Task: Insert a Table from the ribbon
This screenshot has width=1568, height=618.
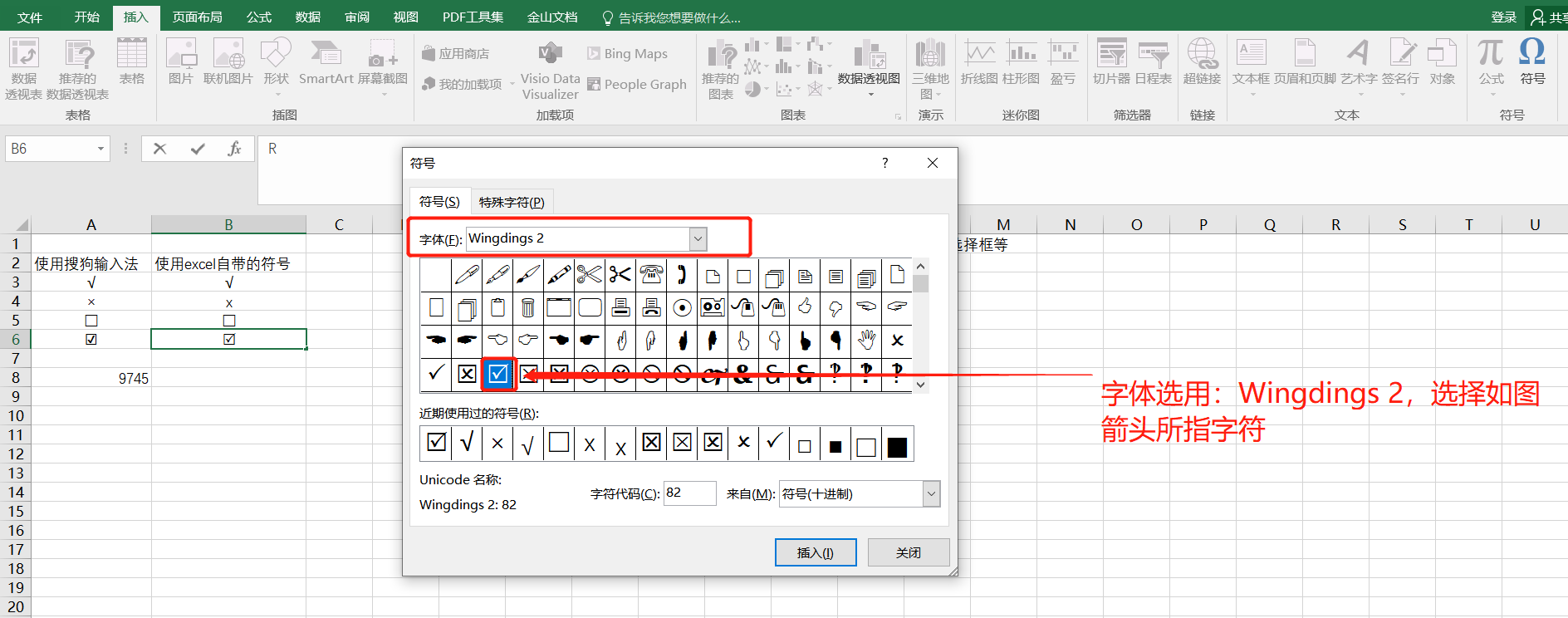Action: pos(131,62)
